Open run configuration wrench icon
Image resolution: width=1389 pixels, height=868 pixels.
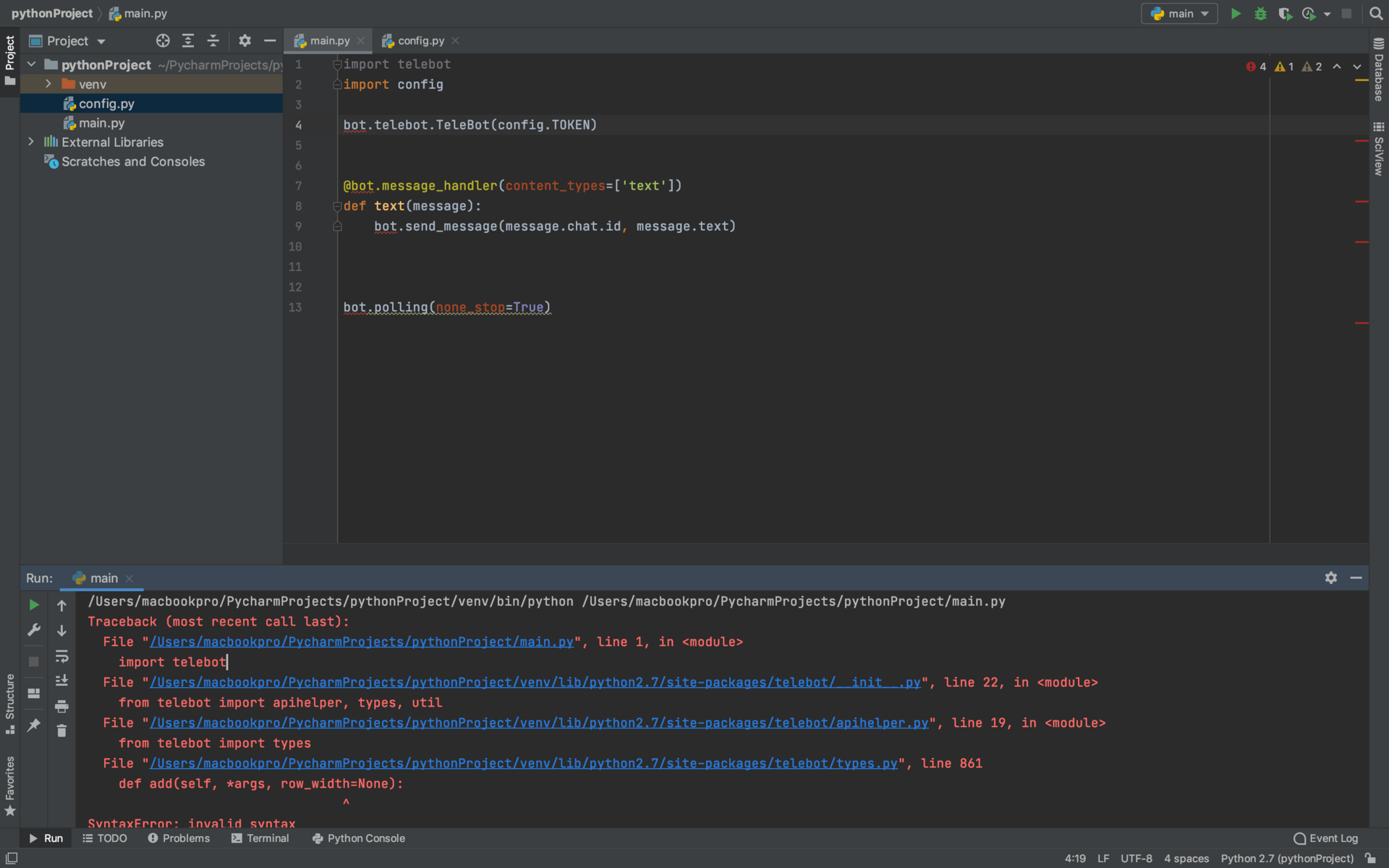tap(34, 630)
